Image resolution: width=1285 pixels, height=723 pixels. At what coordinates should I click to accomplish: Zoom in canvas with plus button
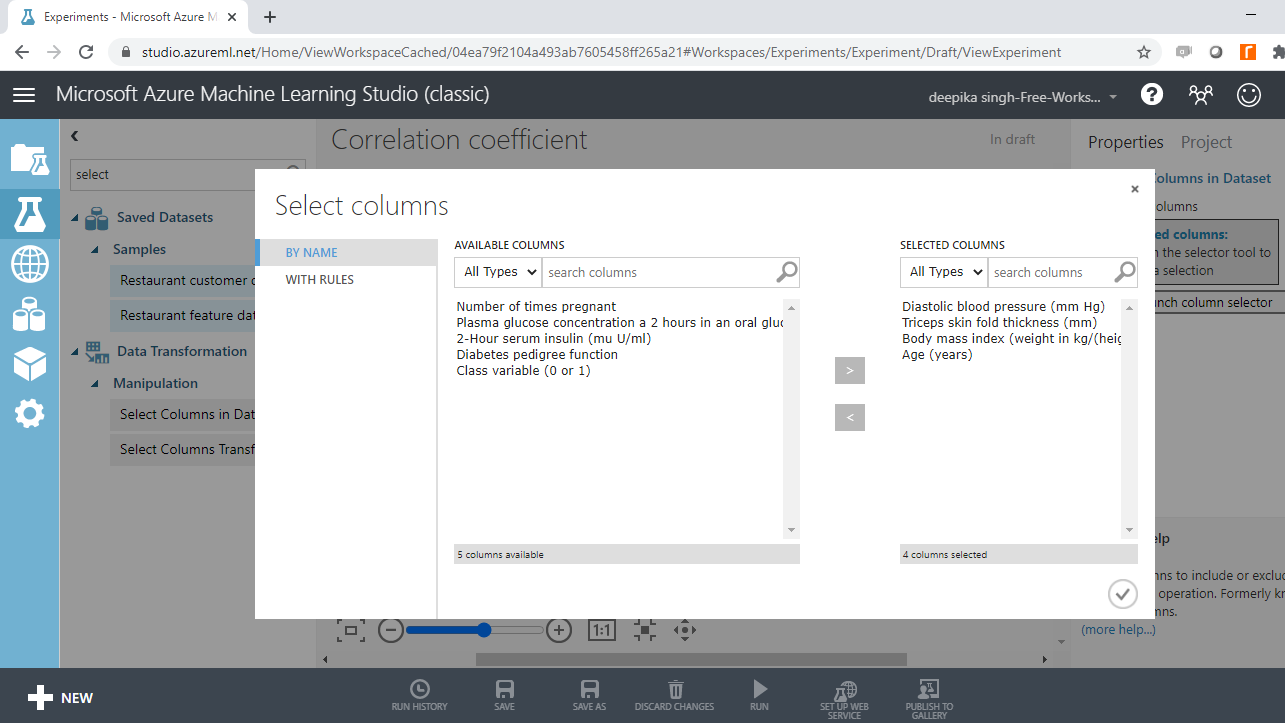tap(559, 630)
